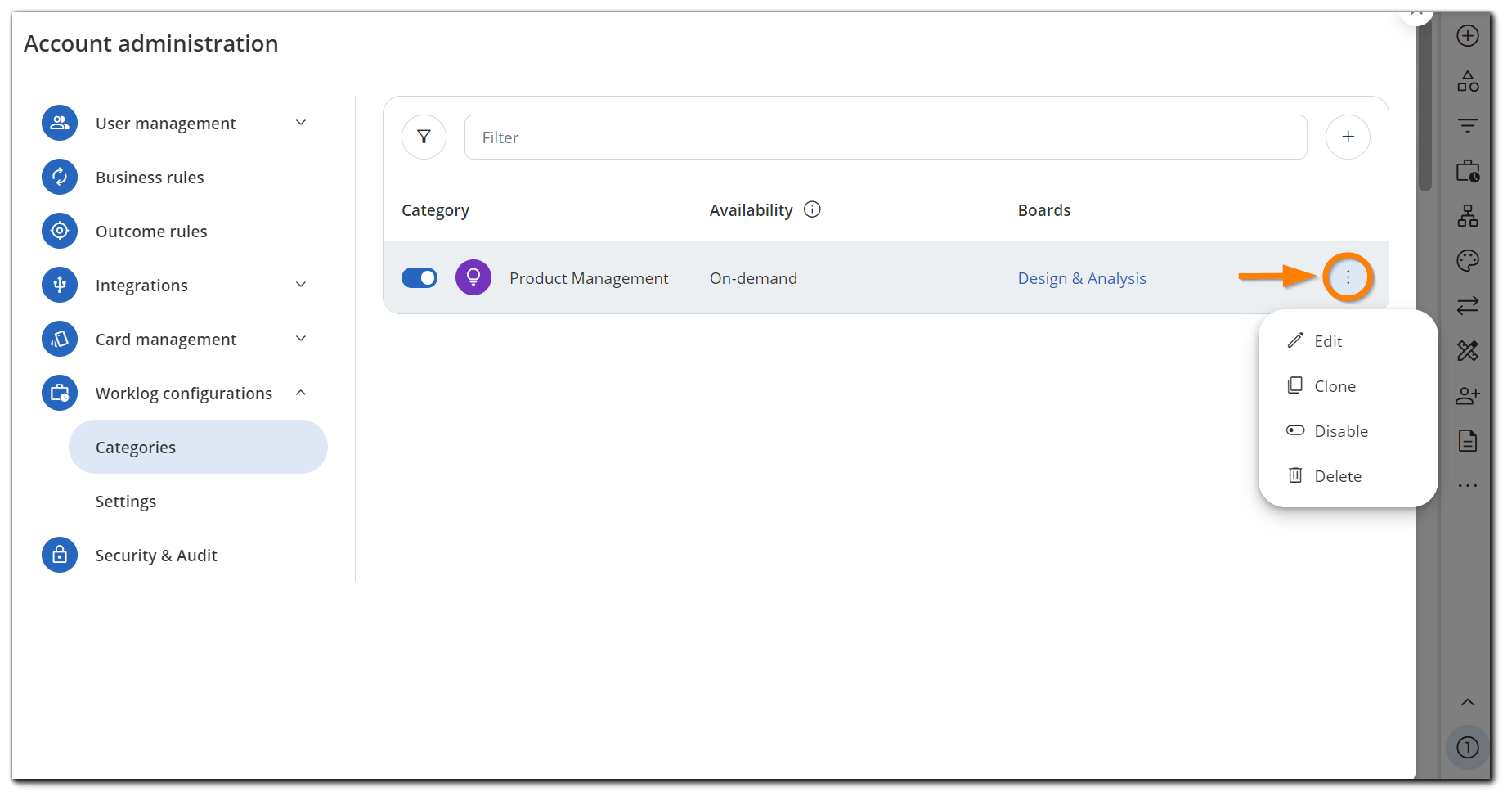
Task: Select the hierarchy icon in the right sidebar
Action: (1468, 217)
